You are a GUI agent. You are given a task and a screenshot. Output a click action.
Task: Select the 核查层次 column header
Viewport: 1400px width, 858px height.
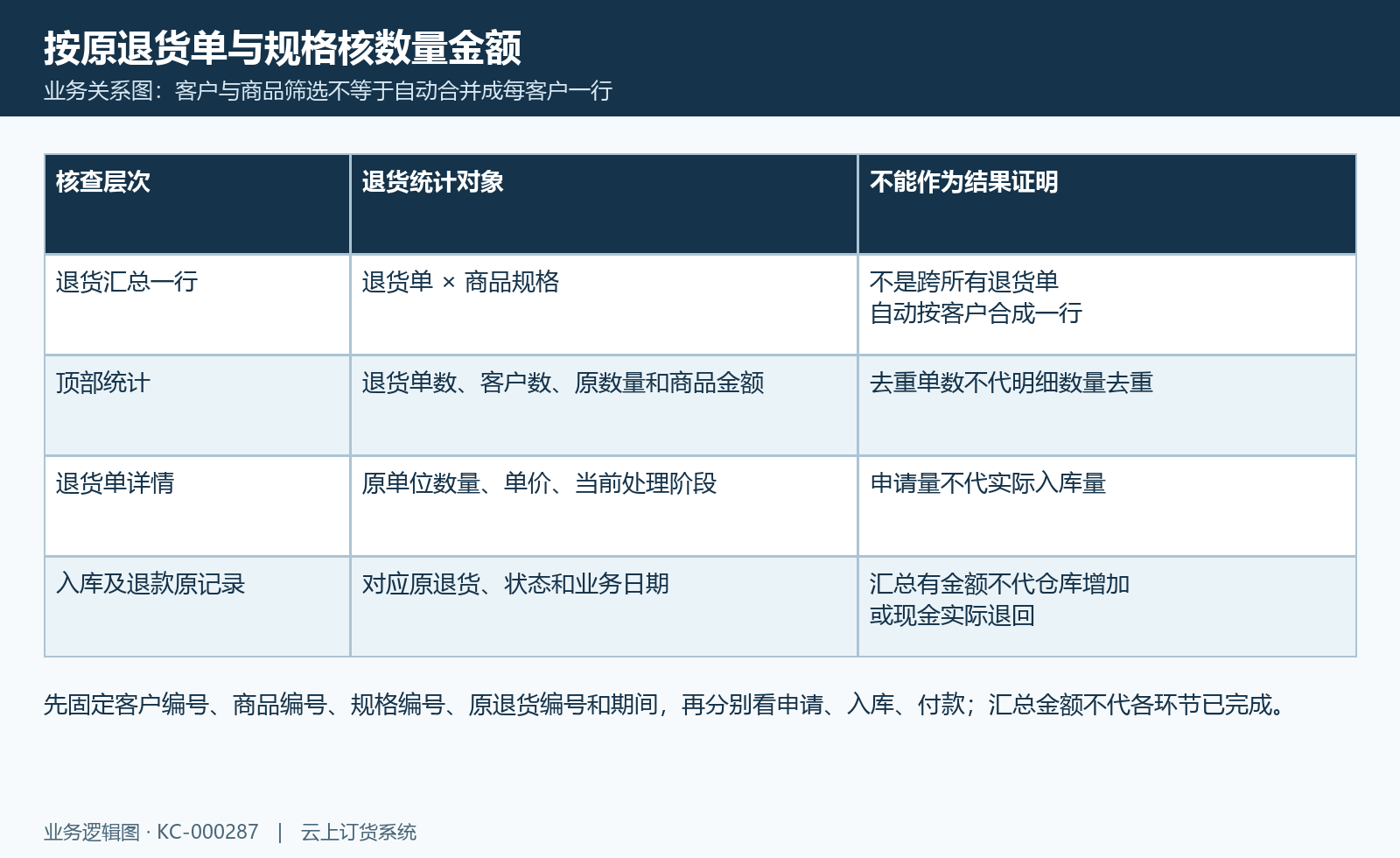click(x=197, y=204)
